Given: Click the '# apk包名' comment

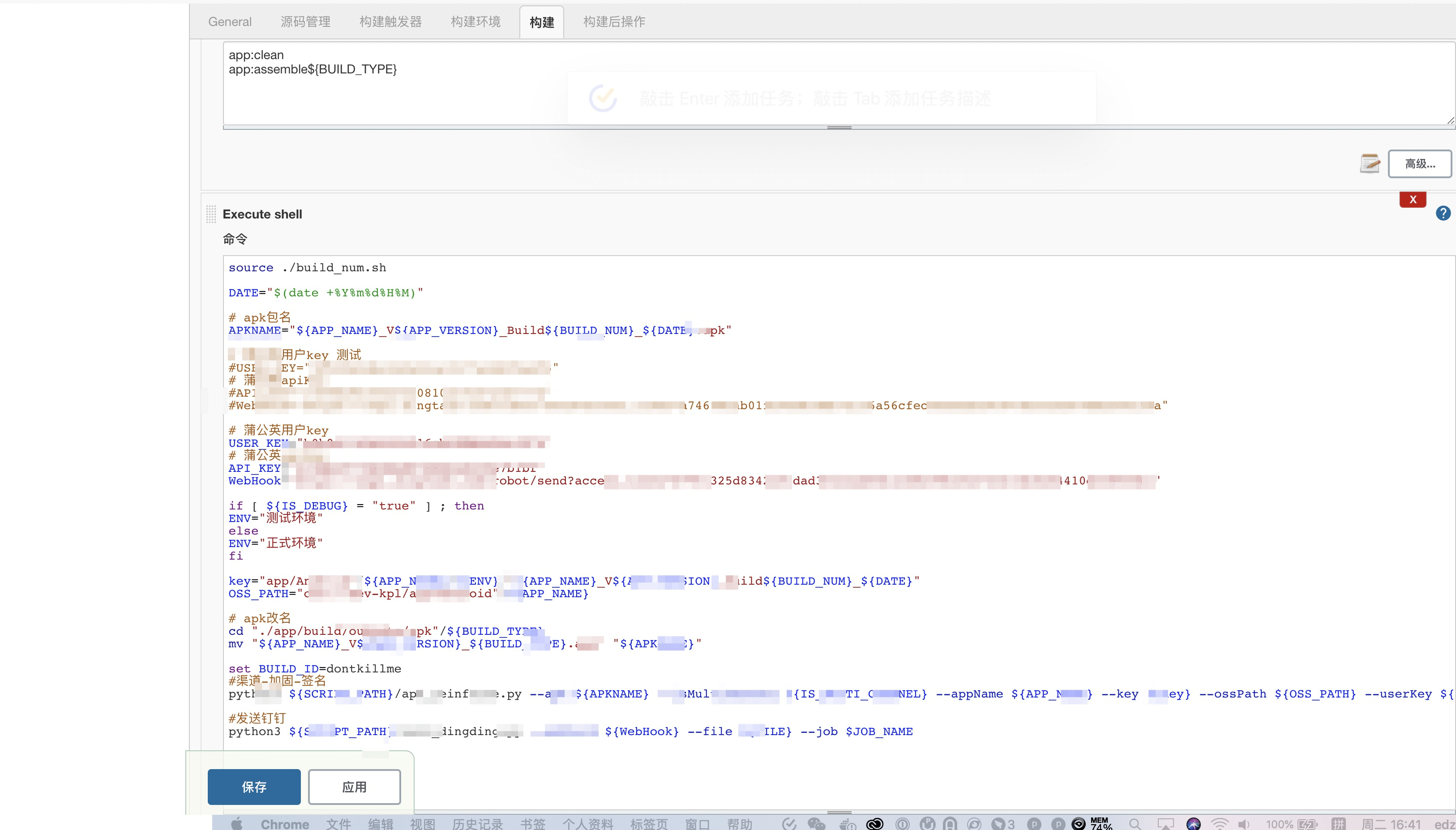Looking at the screenshot, I should [x=259, y=317].
